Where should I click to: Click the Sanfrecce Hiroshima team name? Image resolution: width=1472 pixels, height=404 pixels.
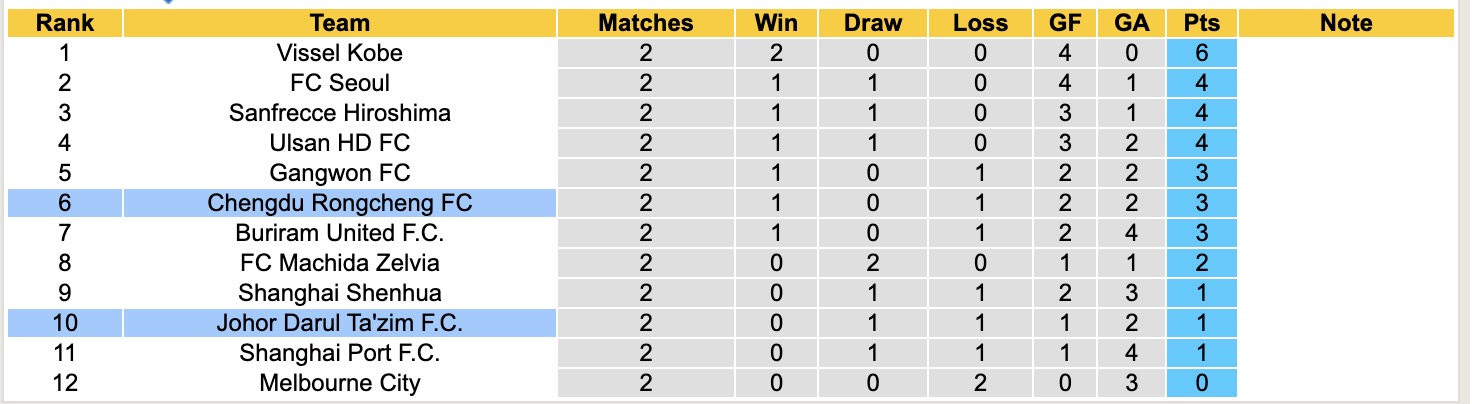click(340, 113)
